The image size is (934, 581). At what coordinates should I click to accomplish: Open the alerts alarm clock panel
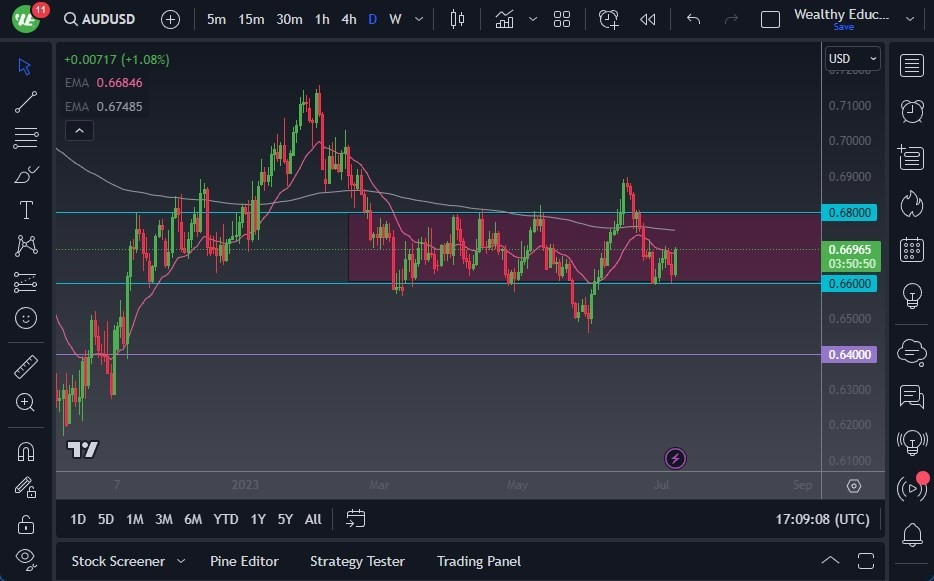click(911, 111)
